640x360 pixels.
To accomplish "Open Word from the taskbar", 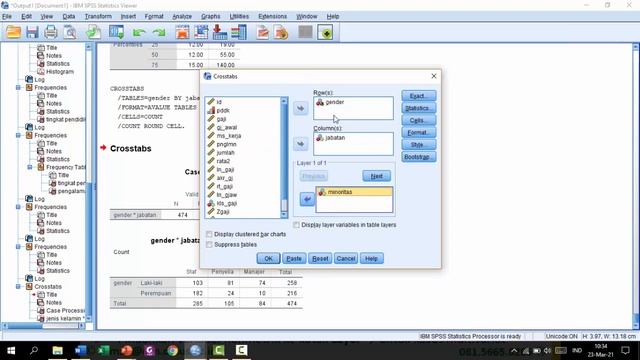I will point(80,350).
